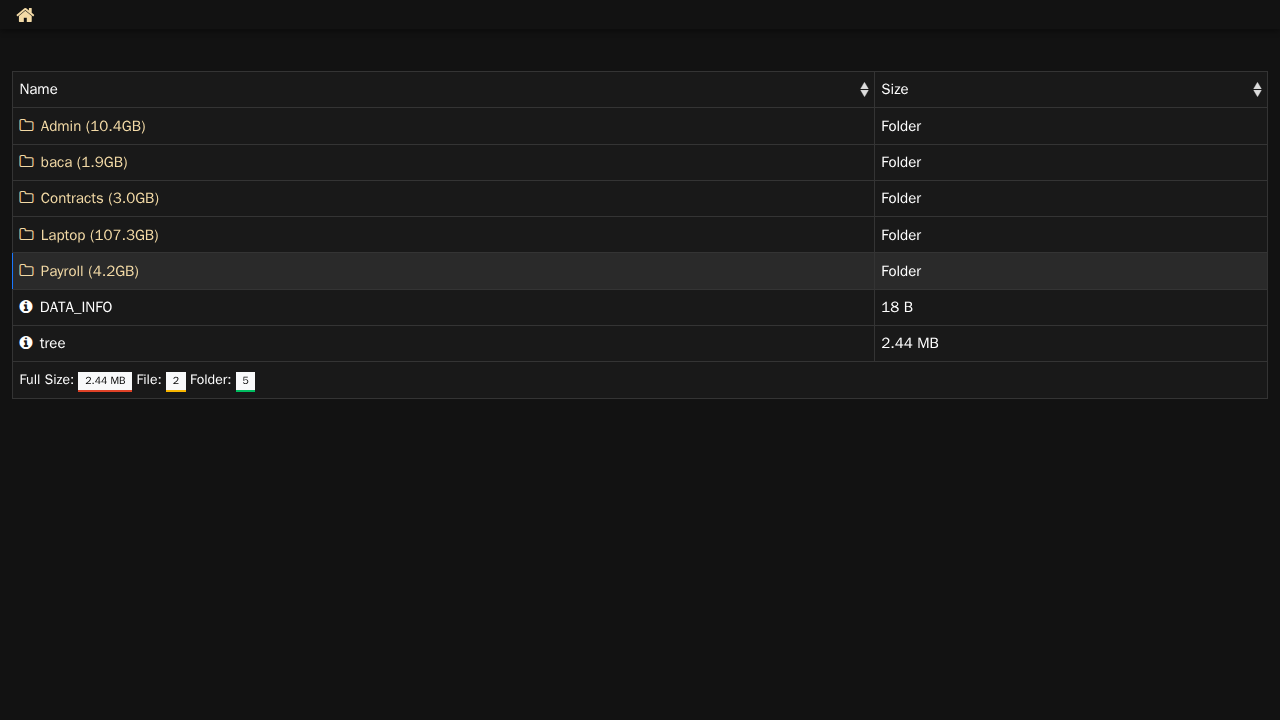The width and height of the screenshot is (1280, 720).
Task: Click the Name column header
Action: point(39,90)
